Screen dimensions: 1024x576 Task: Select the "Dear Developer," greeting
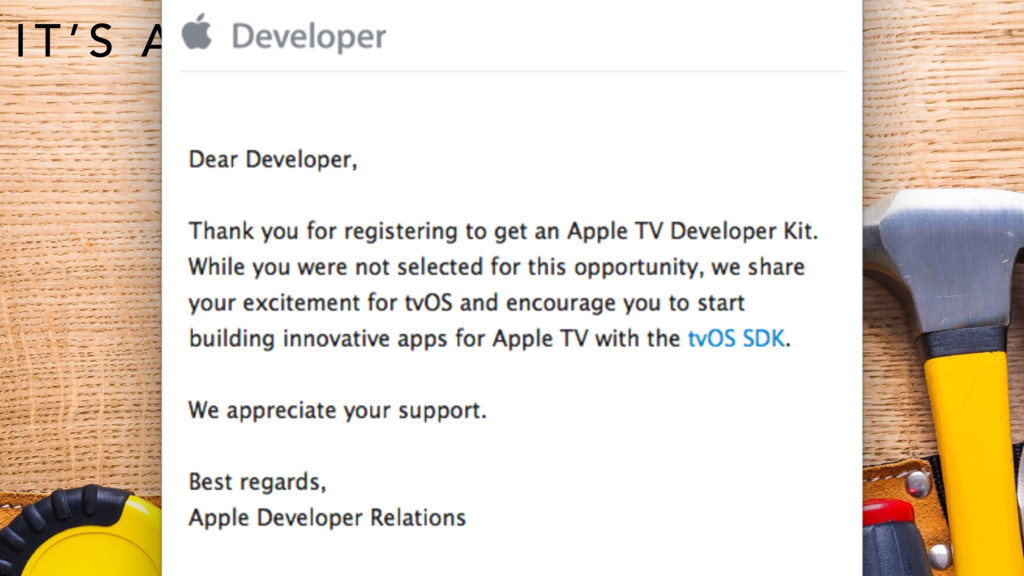(x=273, y=160)
